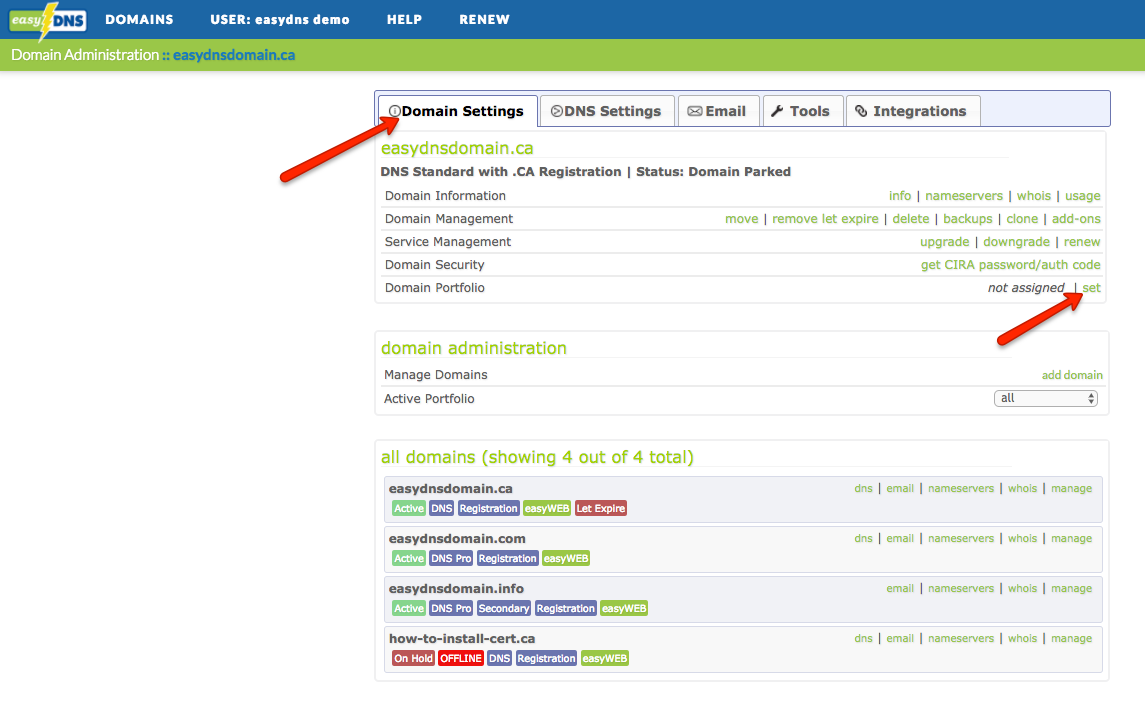Click the arrow icon on DNS Settings tab

coord(556,111)
